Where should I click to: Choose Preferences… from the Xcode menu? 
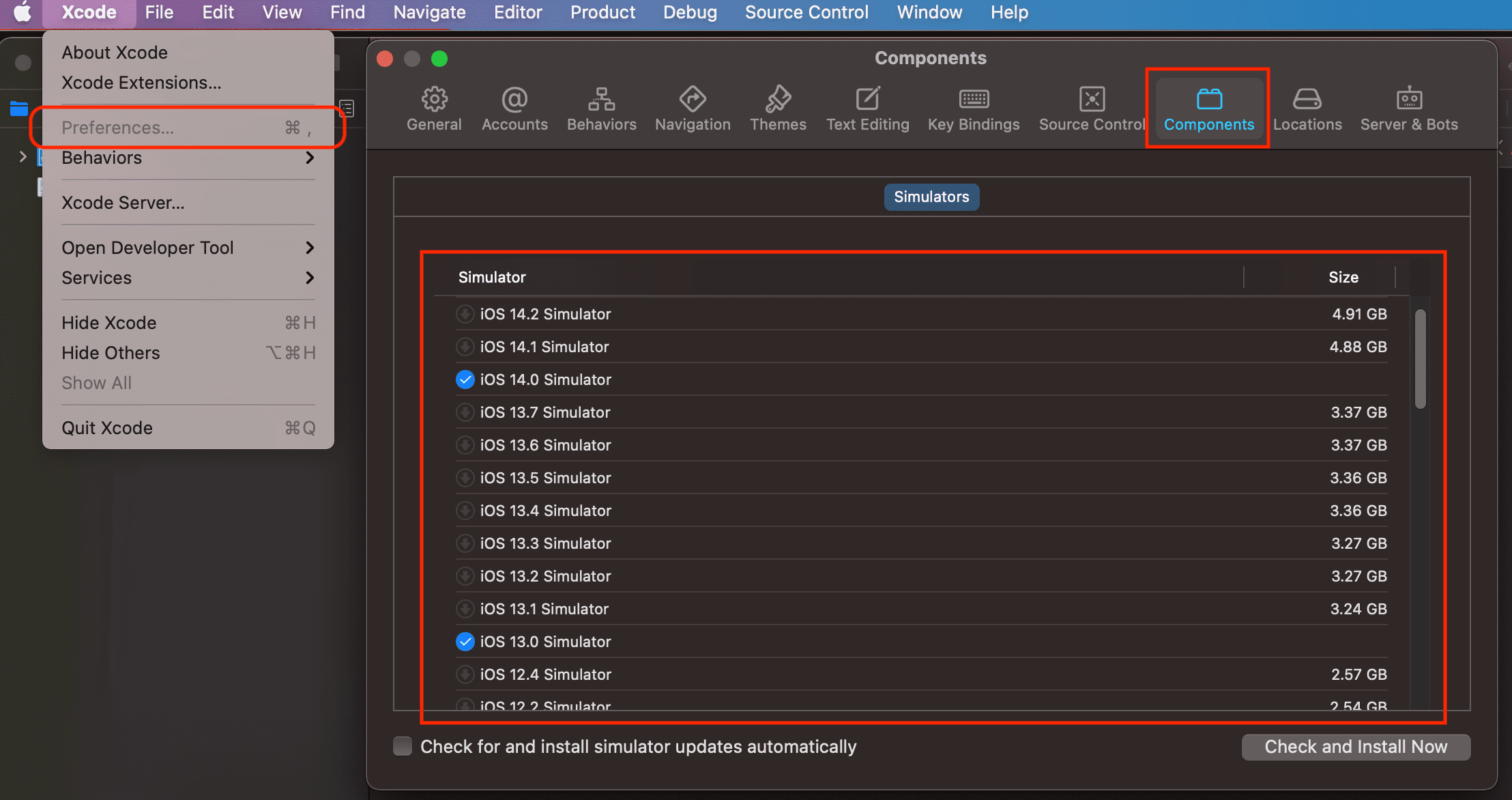click(188, 128)
